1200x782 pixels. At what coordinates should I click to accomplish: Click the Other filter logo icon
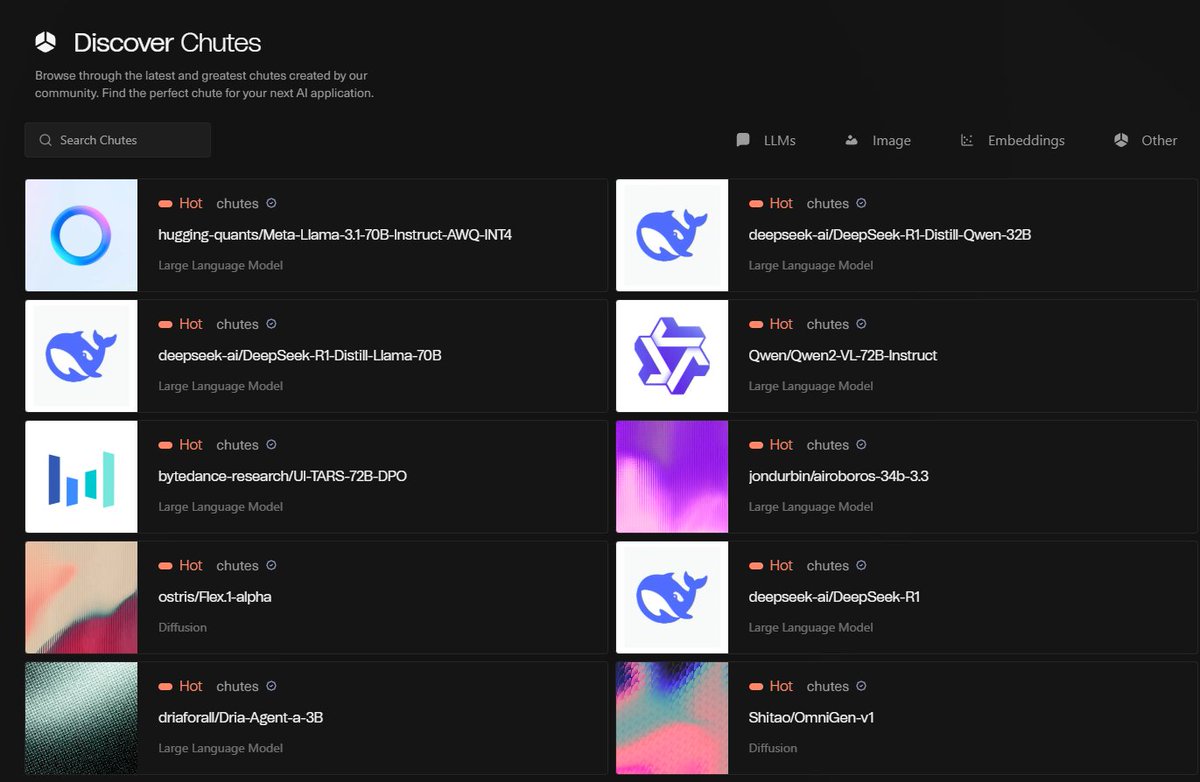tap(1121, 140)
